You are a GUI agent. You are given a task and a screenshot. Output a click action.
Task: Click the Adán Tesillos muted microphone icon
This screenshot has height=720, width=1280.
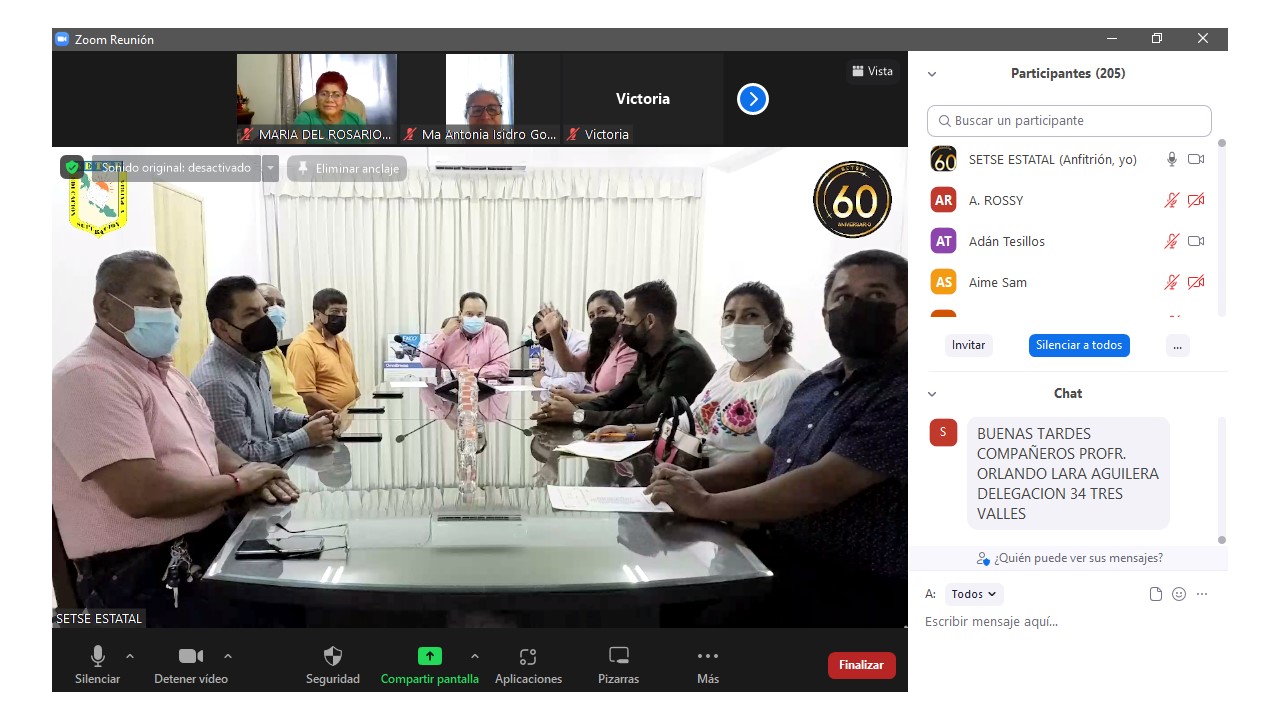(x=1172, y=241)
